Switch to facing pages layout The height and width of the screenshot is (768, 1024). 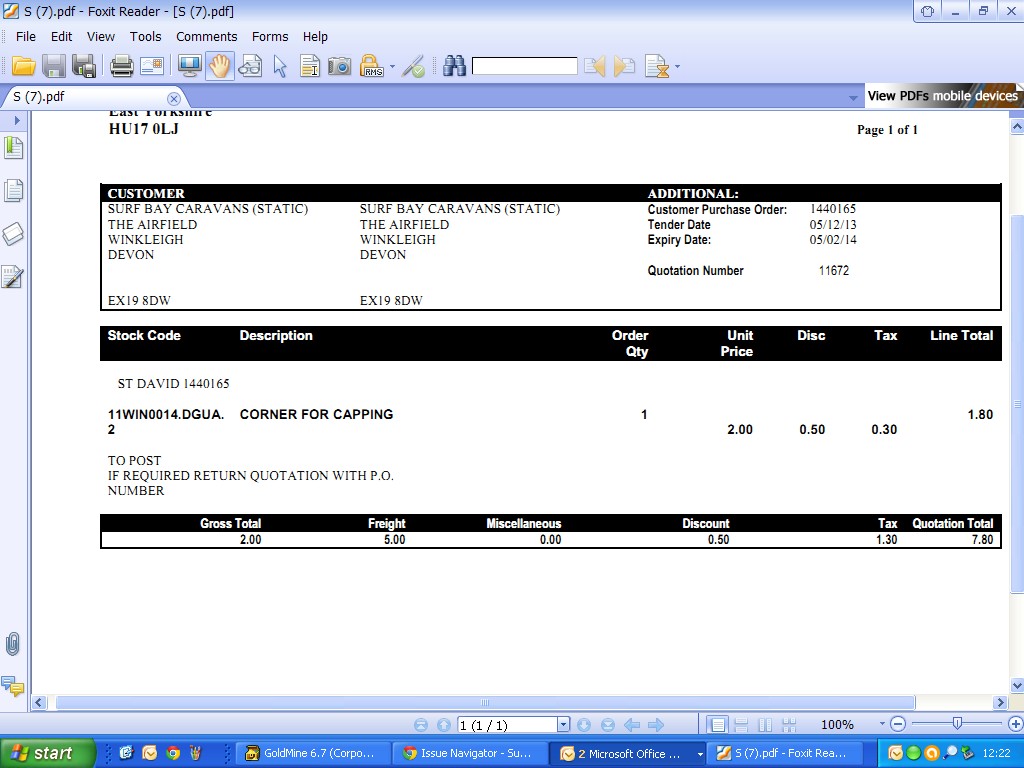(x=765, y=725)
